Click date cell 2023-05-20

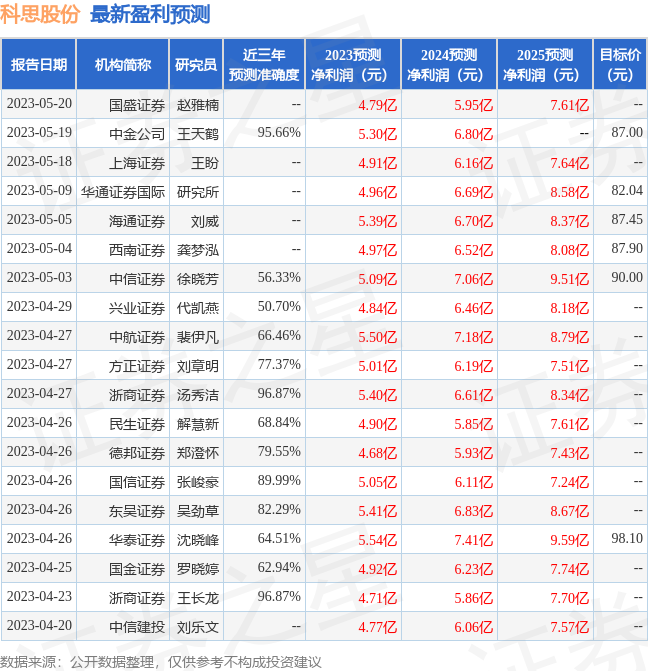(x=39, y=104)
